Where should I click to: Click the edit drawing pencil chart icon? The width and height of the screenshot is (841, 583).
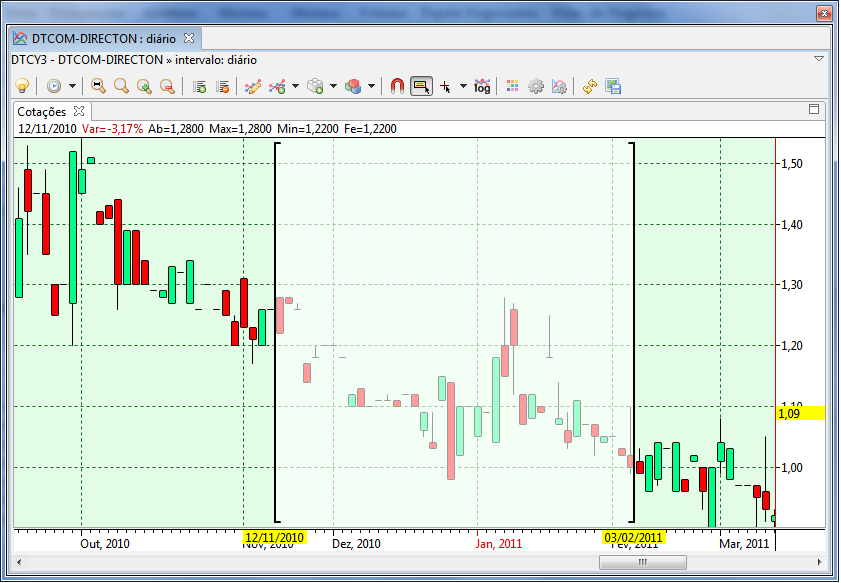coord(253,86)
